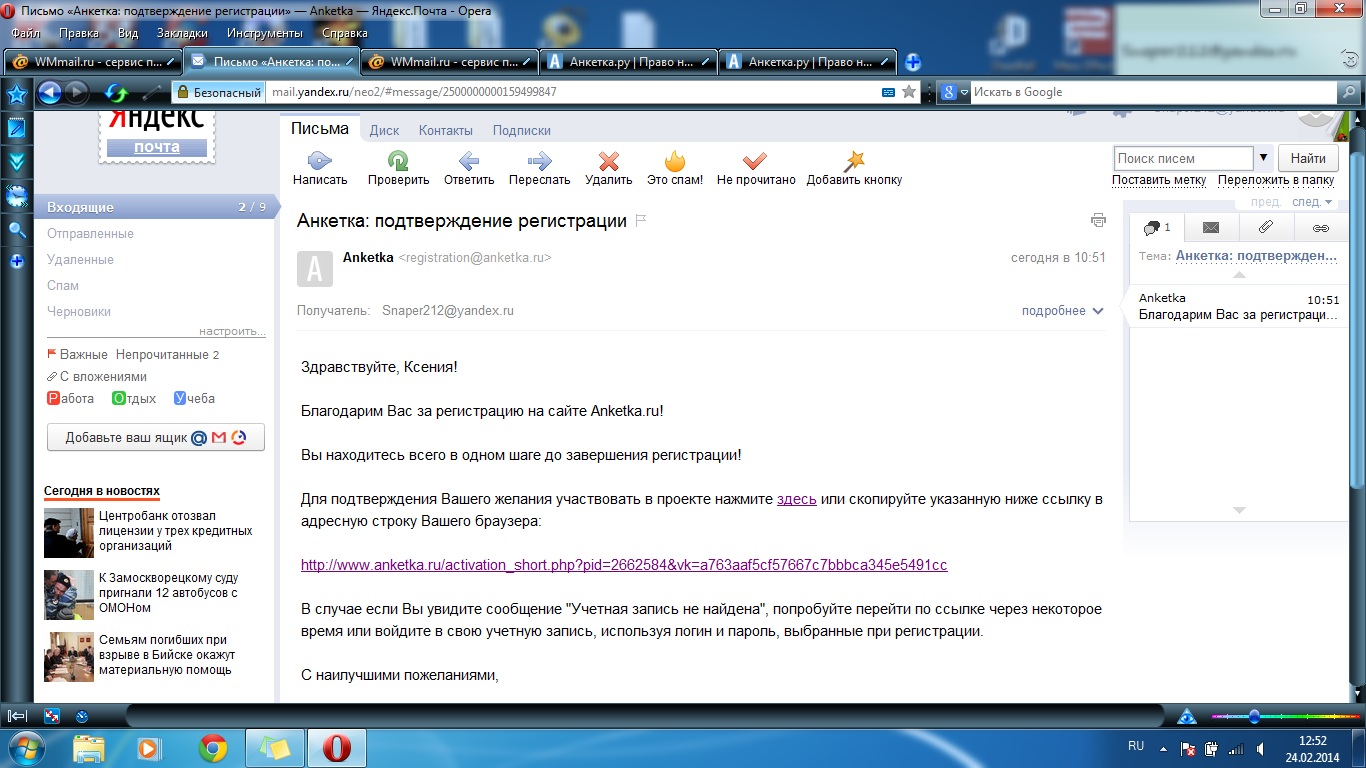The image size is (1366, 768).
Task: Follow the здесь confirmation link
Action: click(x=797, y=499)
